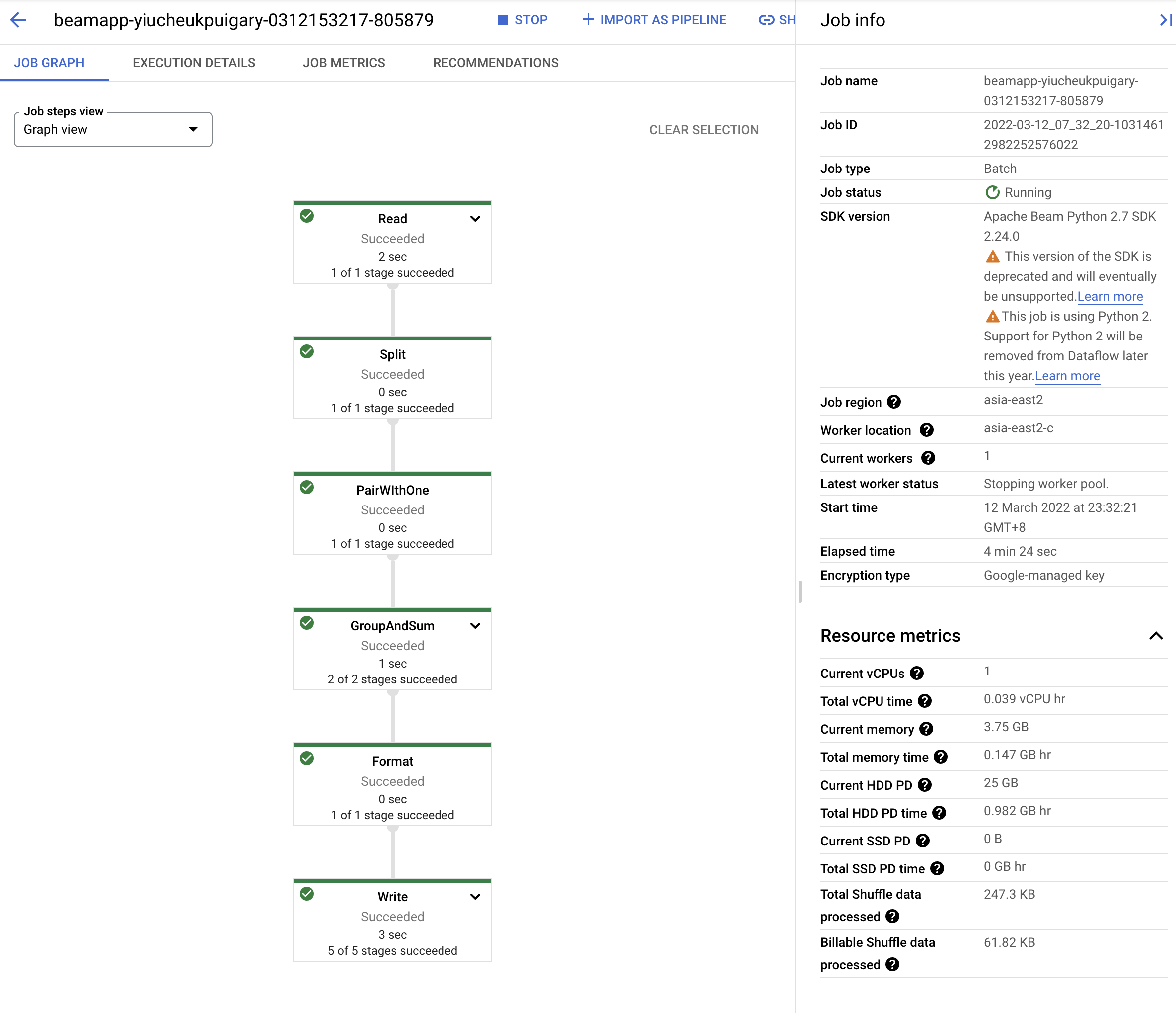
Task: Switch to the JOB METRICS tab
Action: (x=344, y=62)
